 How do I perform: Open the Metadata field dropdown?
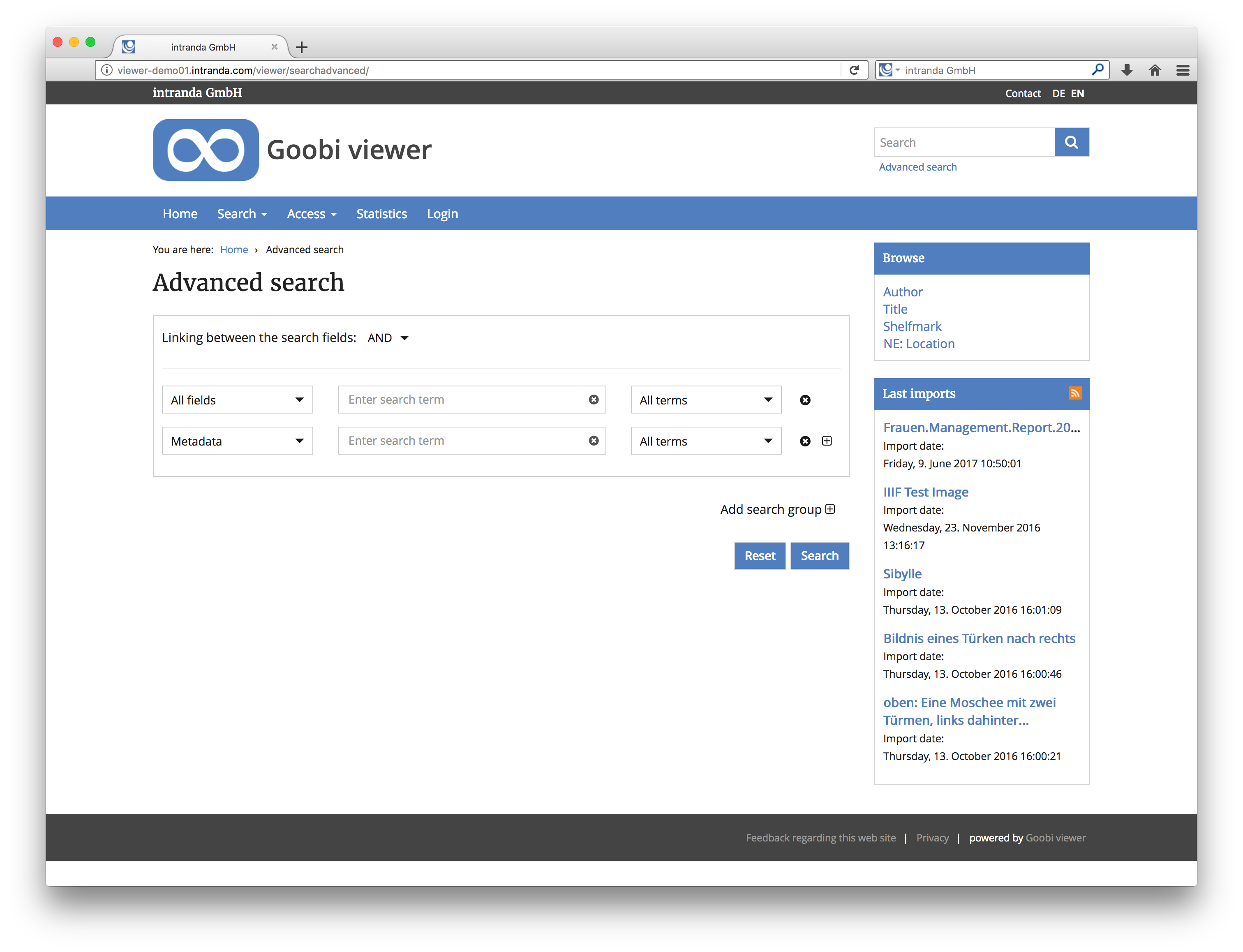[x=238, y=441]
